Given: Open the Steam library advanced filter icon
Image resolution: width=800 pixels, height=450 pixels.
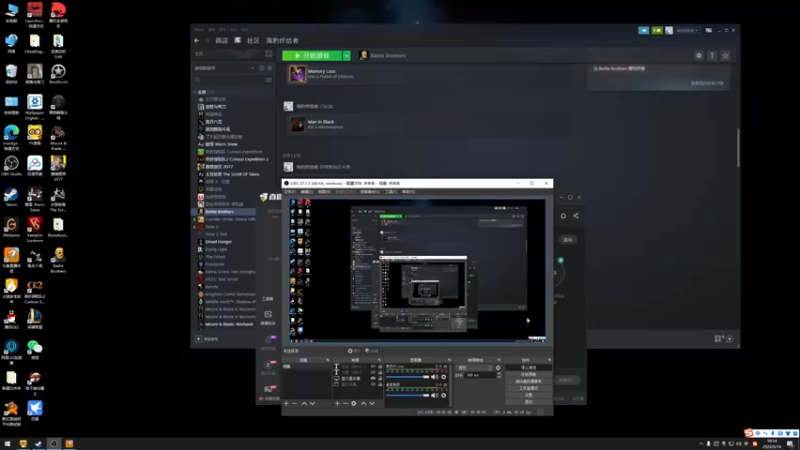Looking at the screenshot, I should [269, 80].
